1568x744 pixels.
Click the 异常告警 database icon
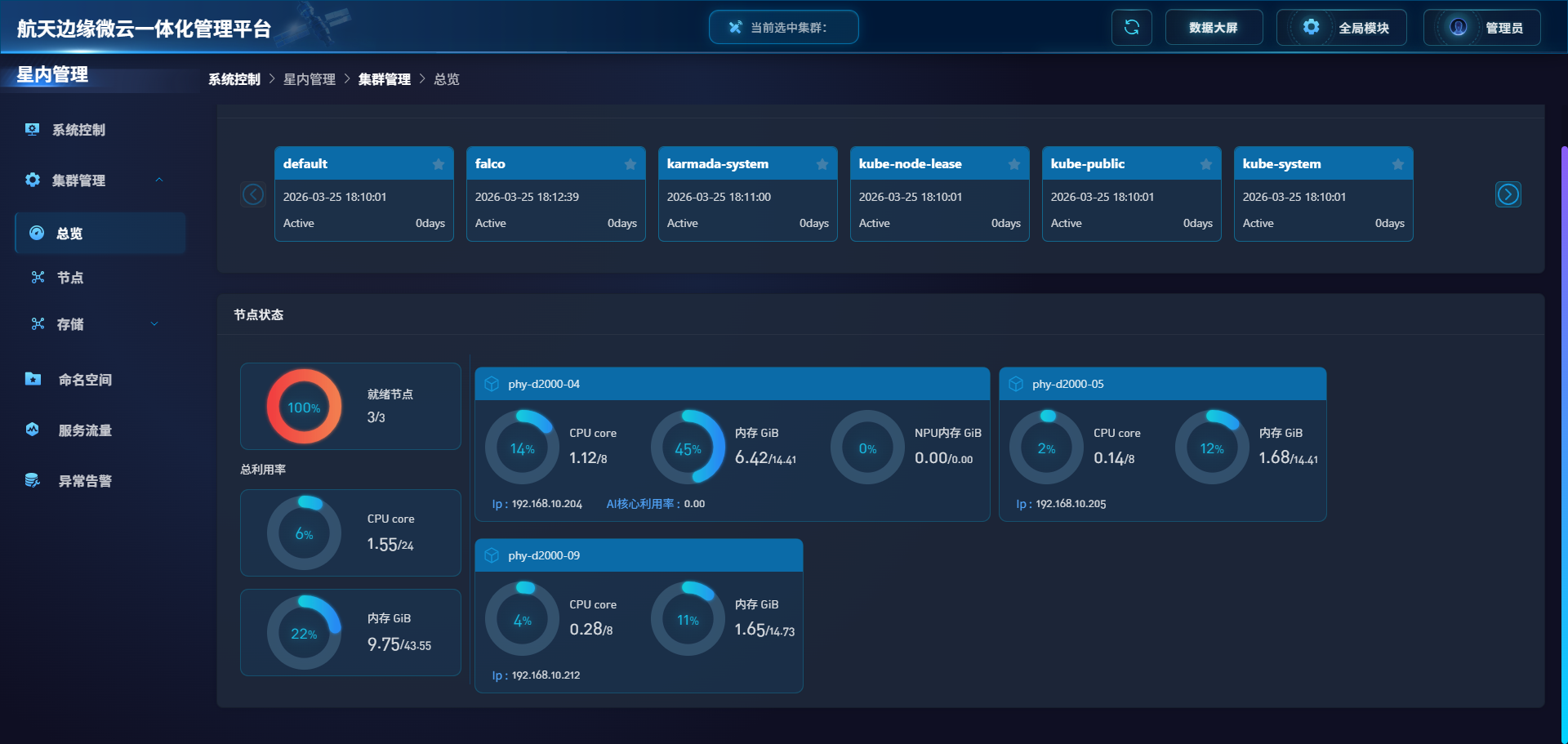(33, 480)
